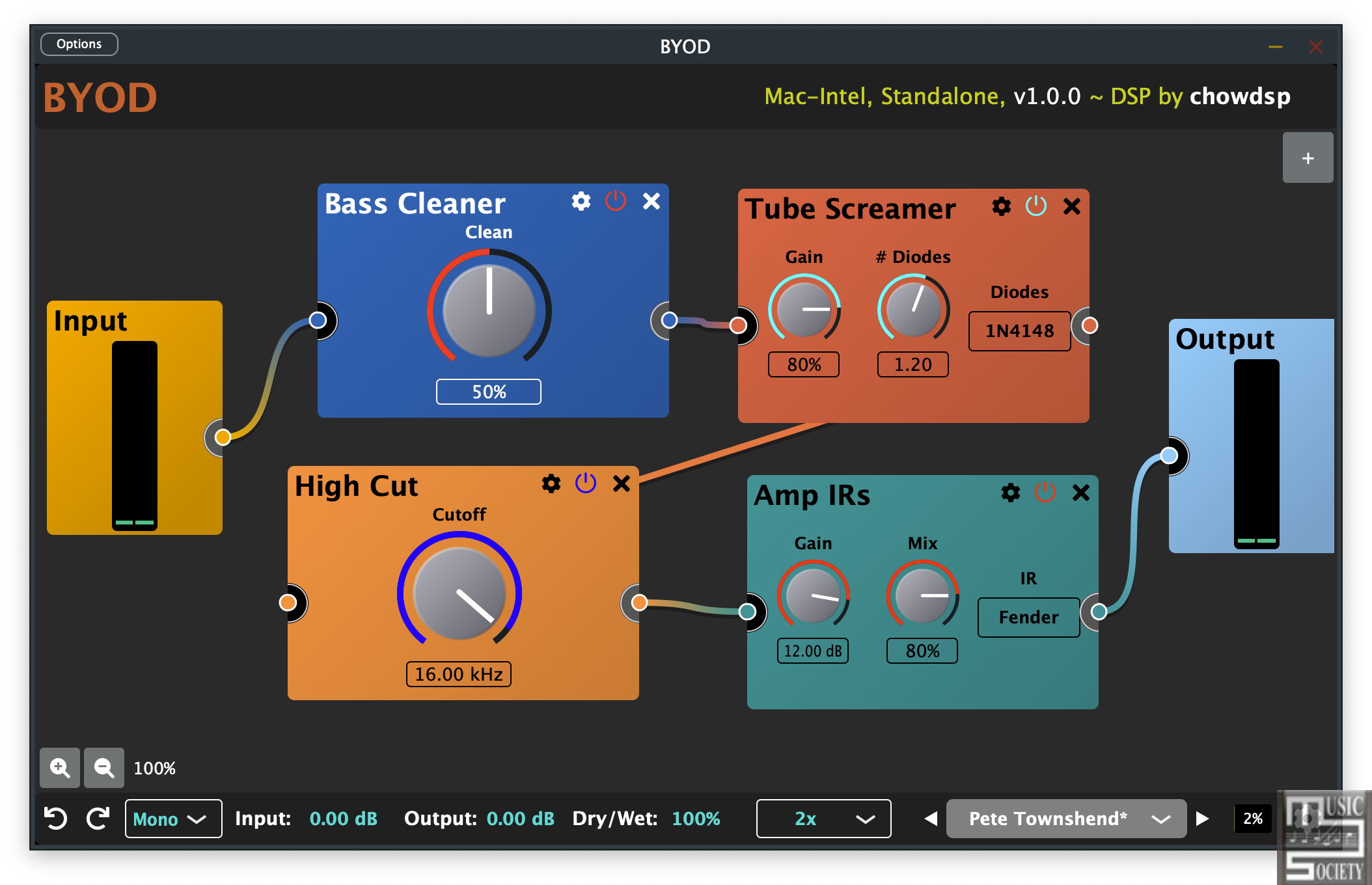Remove the Tube Screamer module
The image size is (1372, 885).
[x=1072, y=207]
